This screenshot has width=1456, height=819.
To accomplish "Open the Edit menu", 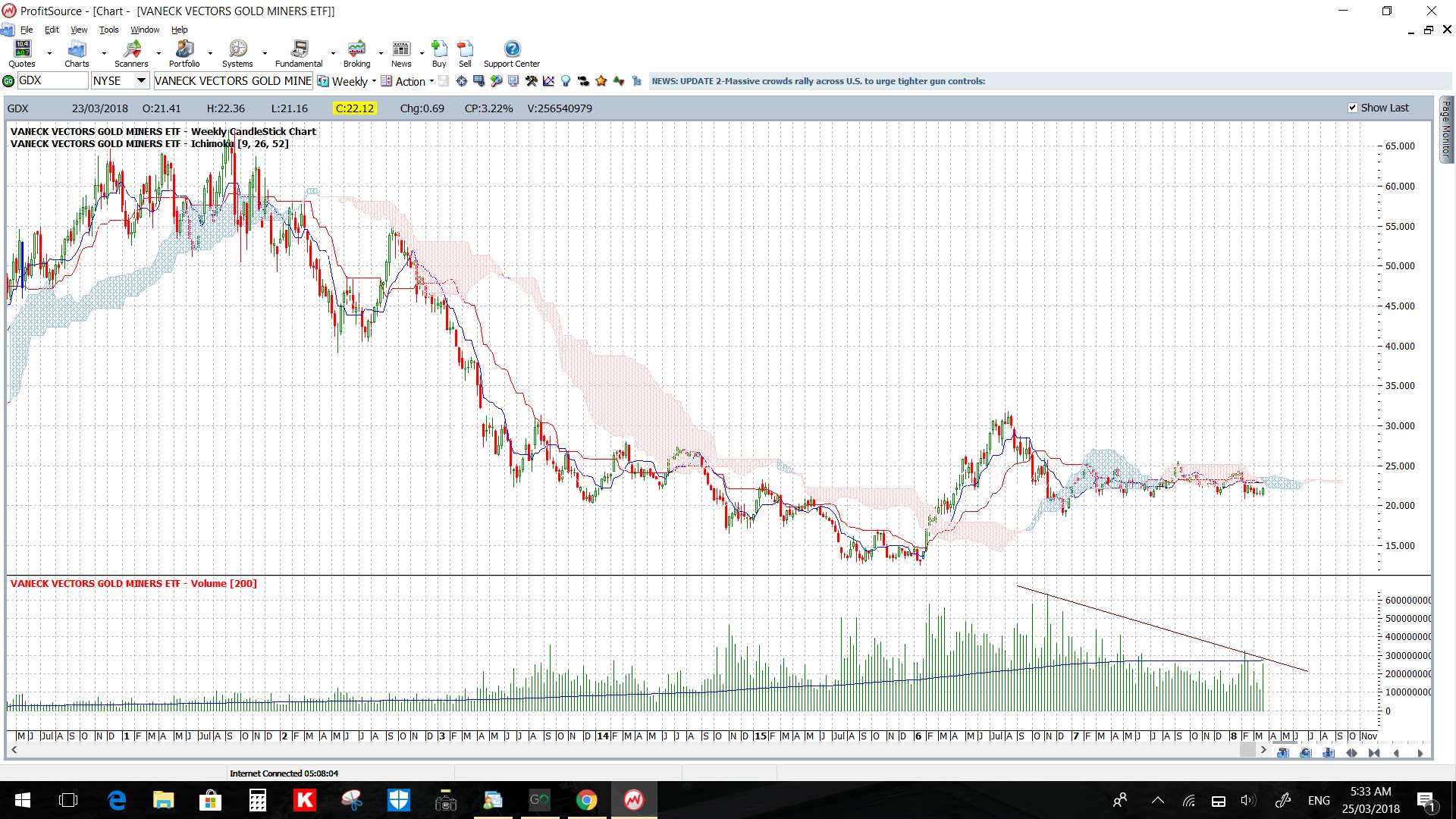I will click(x=52, y=30).
